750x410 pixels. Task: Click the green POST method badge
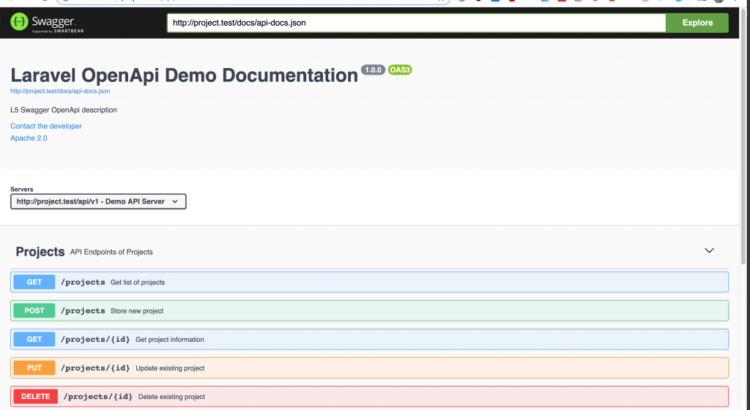click(34, 311)
